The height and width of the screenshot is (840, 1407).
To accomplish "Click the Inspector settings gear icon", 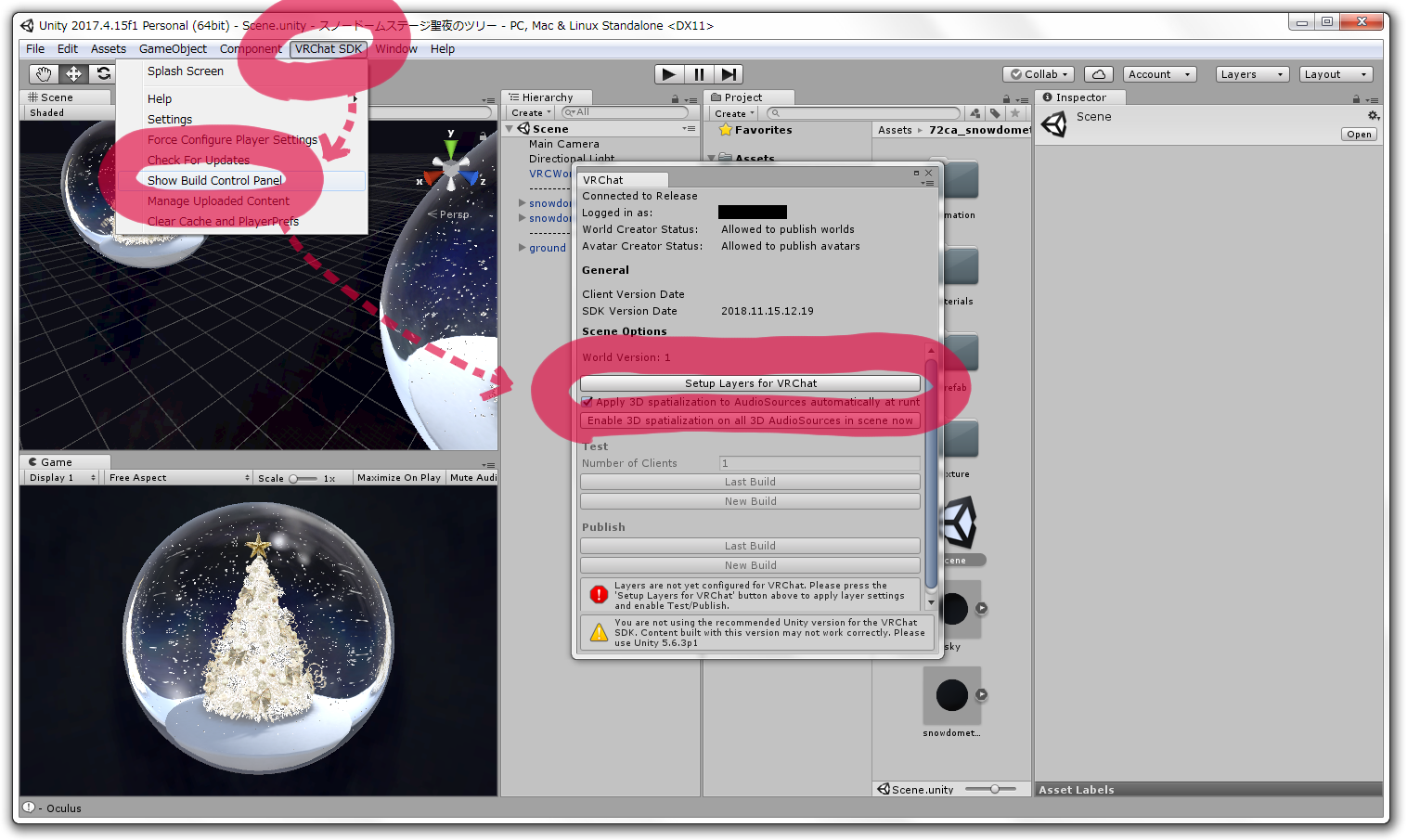I will 1374,116.
